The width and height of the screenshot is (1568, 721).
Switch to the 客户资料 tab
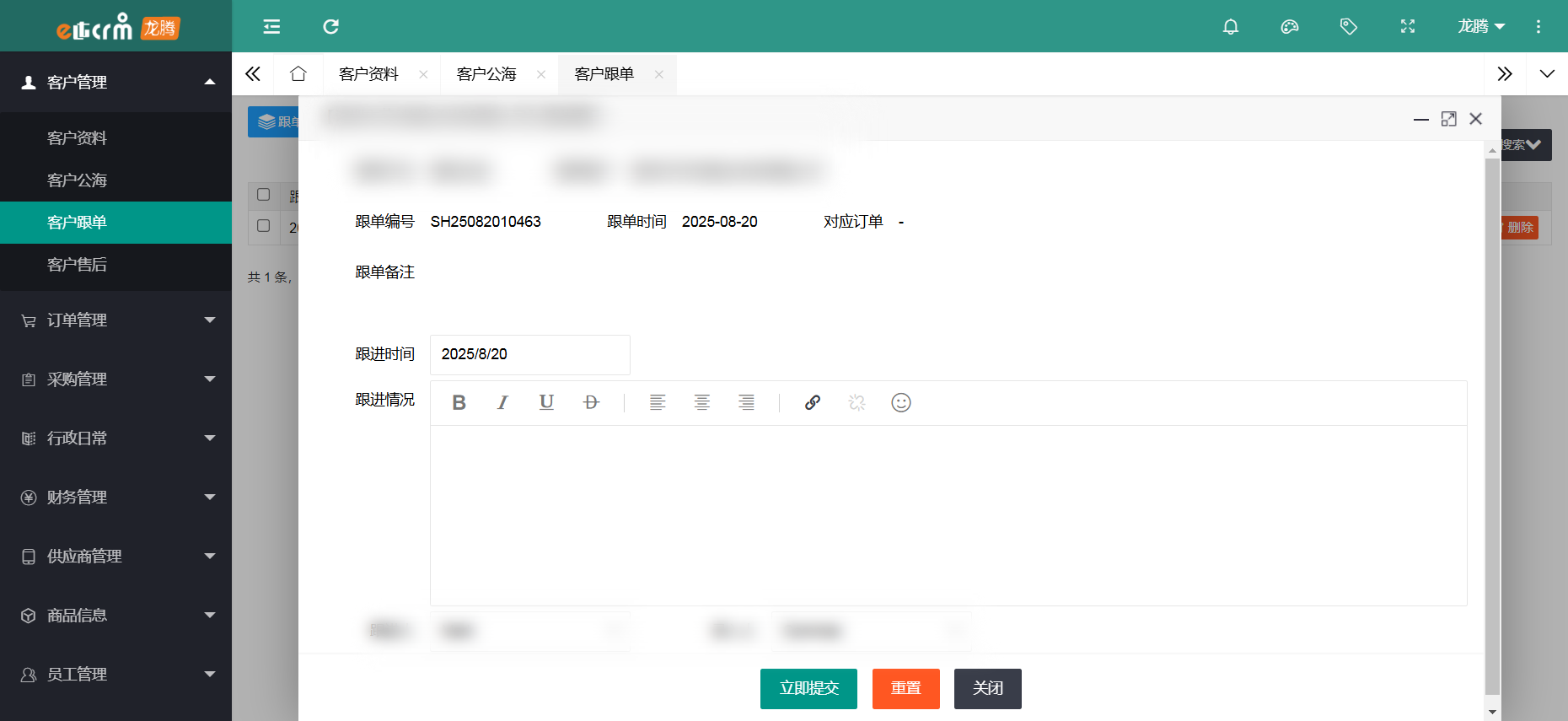coord(368,74)
